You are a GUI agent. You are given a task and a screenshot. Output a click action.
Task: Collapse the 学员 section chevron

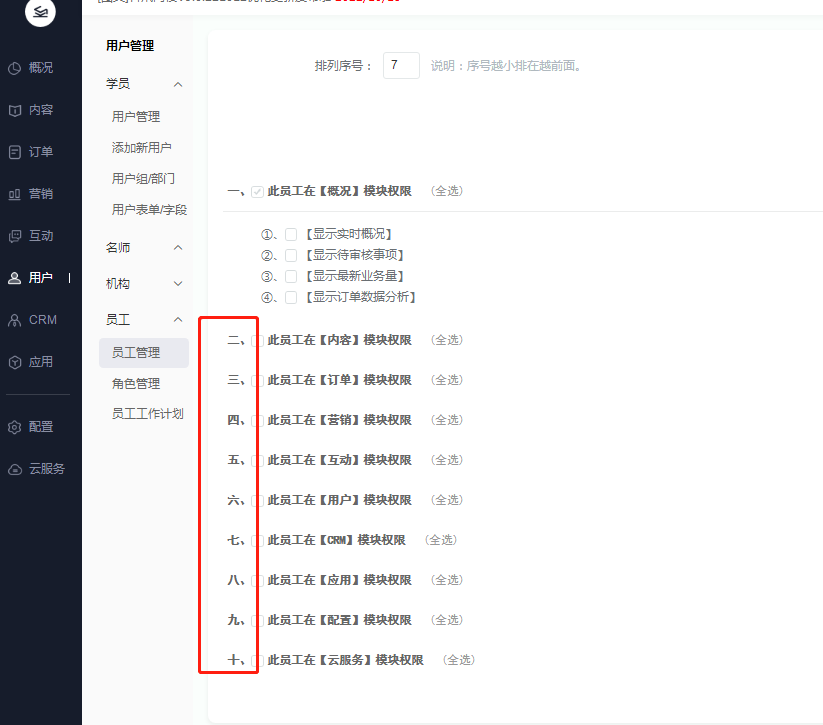178,85
